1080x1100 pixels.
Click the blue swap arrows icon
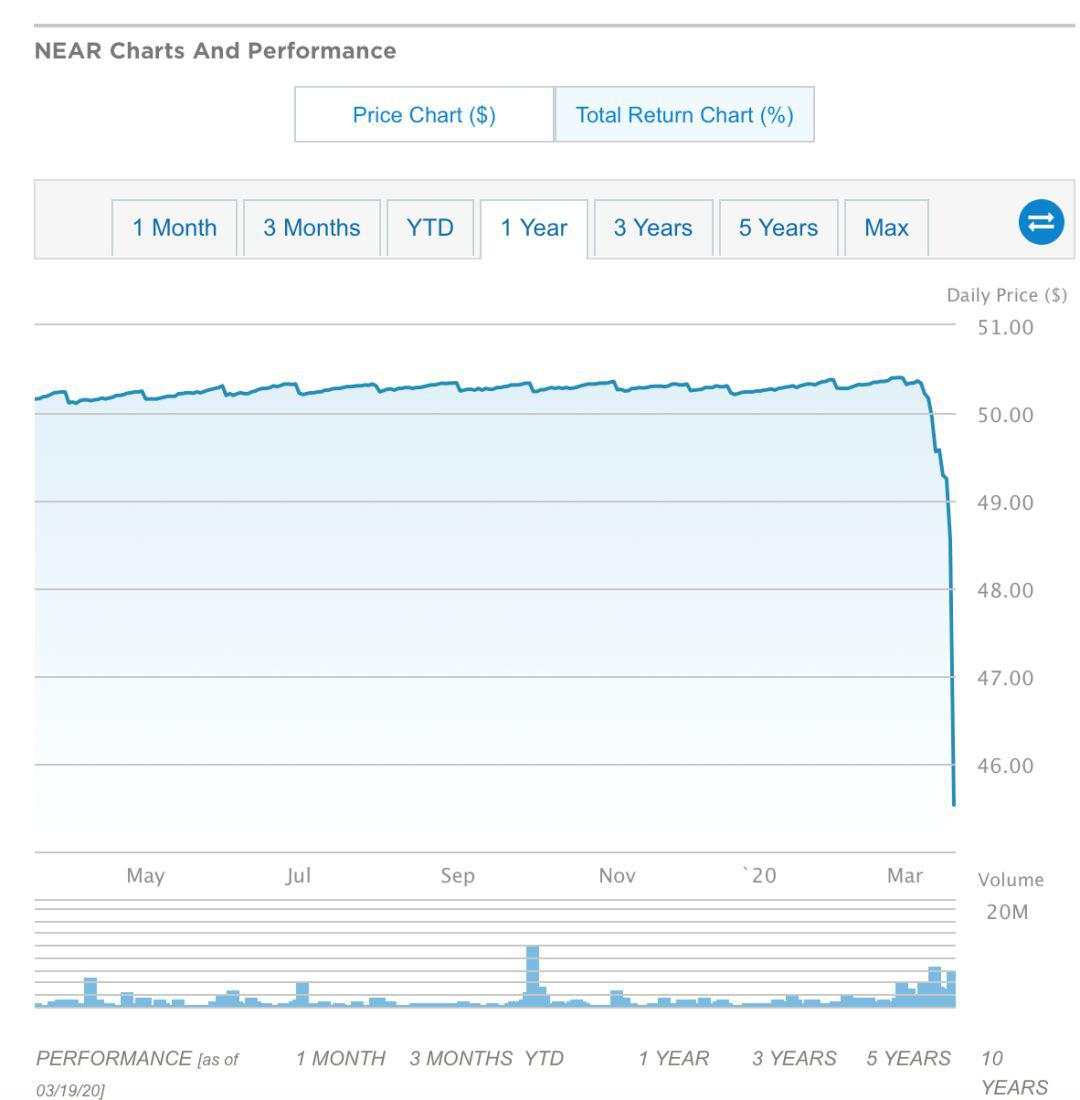pos(1041,222)
